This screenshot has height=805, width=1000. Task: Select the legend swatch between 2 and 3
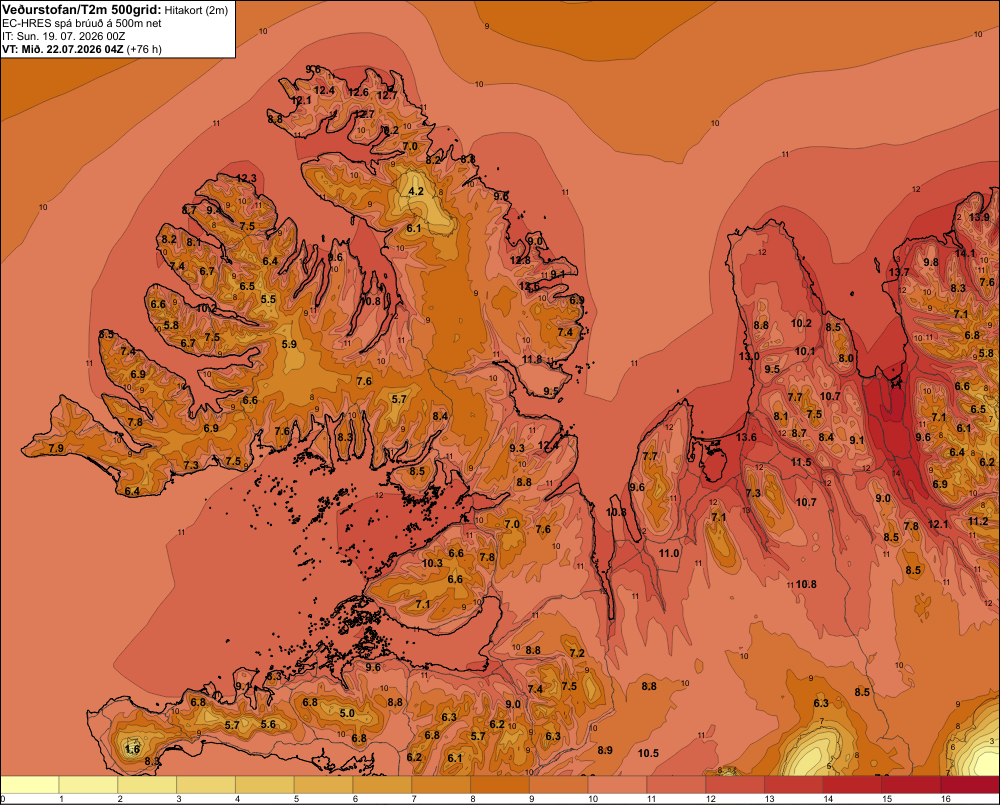pyautogui.click(x=147, y=785)
